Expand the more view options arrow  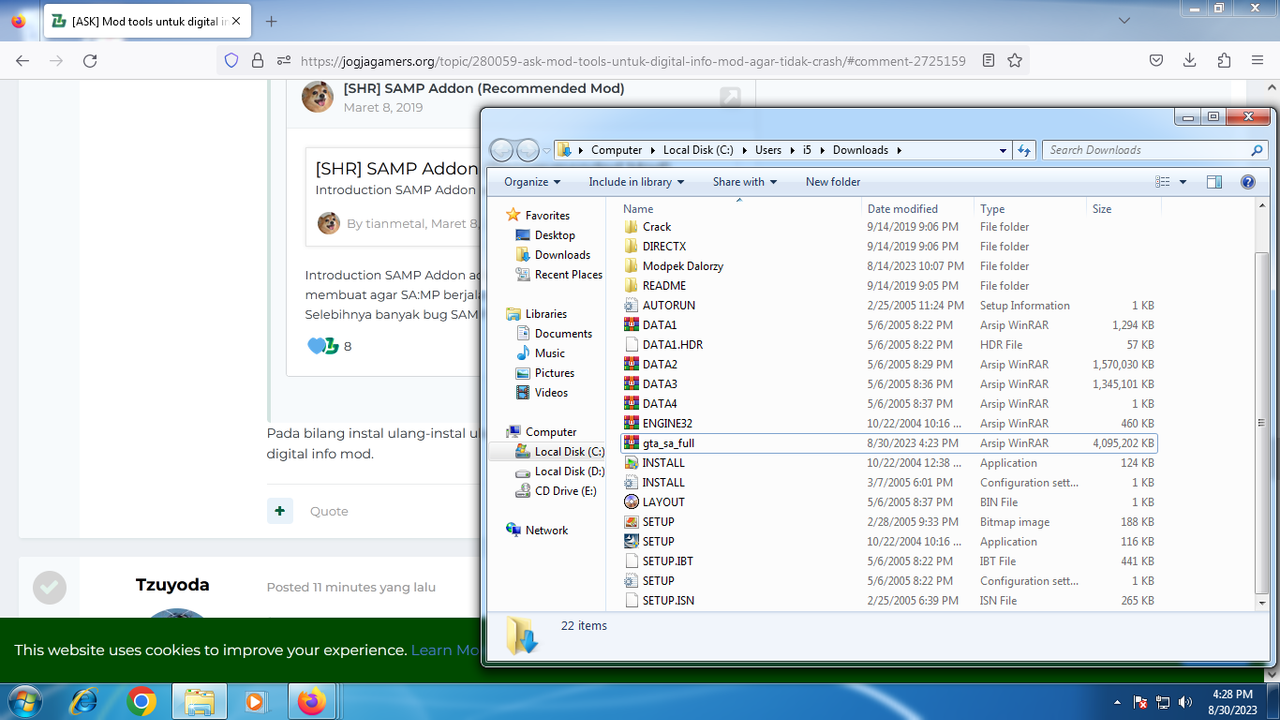tap(1183, 182)
